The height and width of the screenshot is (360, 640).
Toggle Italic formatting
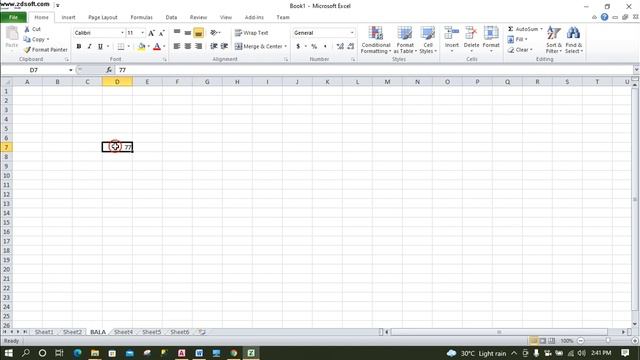point(89,47)
